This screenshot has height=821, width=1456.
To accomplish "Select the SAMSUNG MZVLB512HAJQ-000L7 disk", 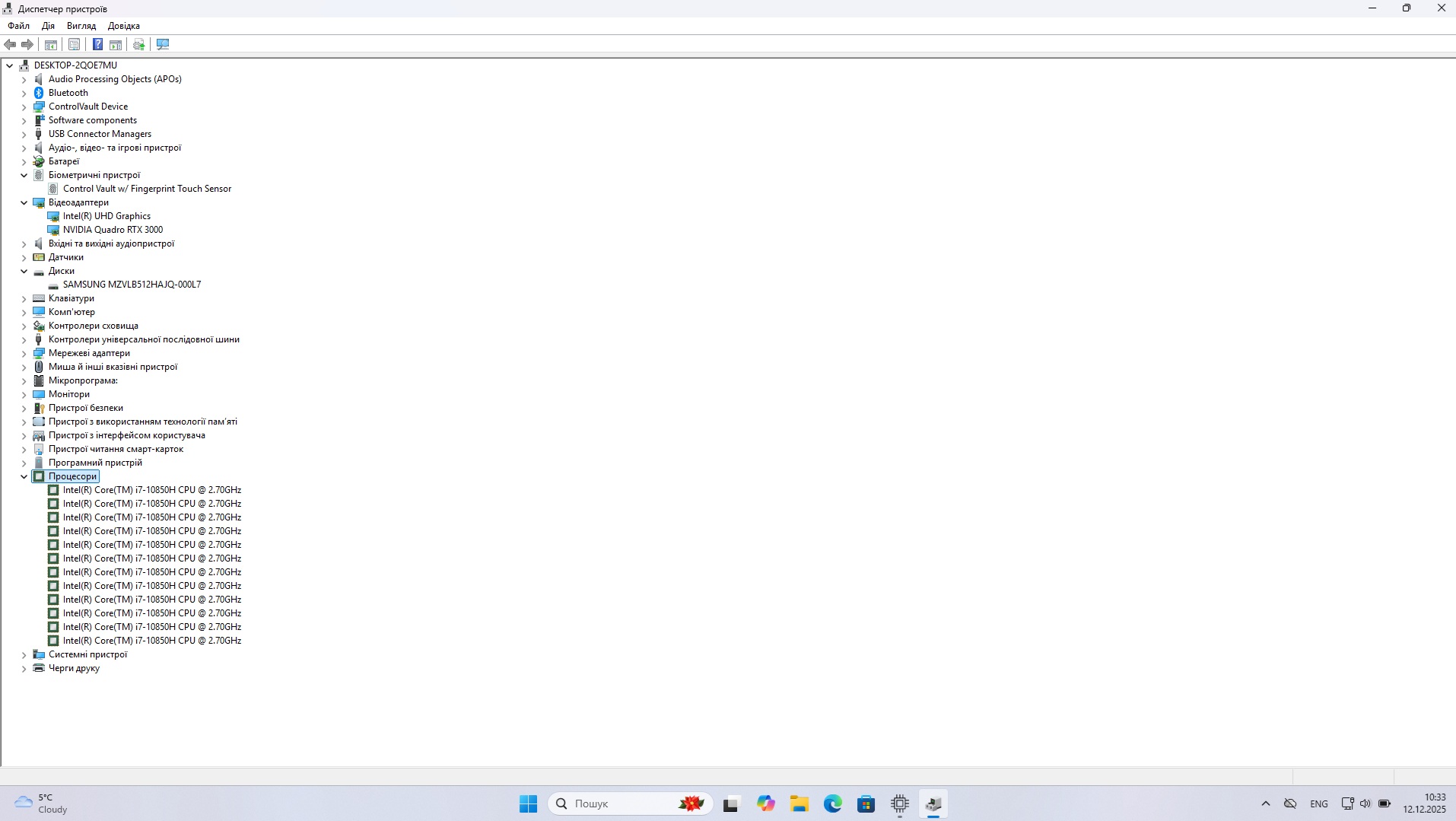I will [x=132, y=285].
